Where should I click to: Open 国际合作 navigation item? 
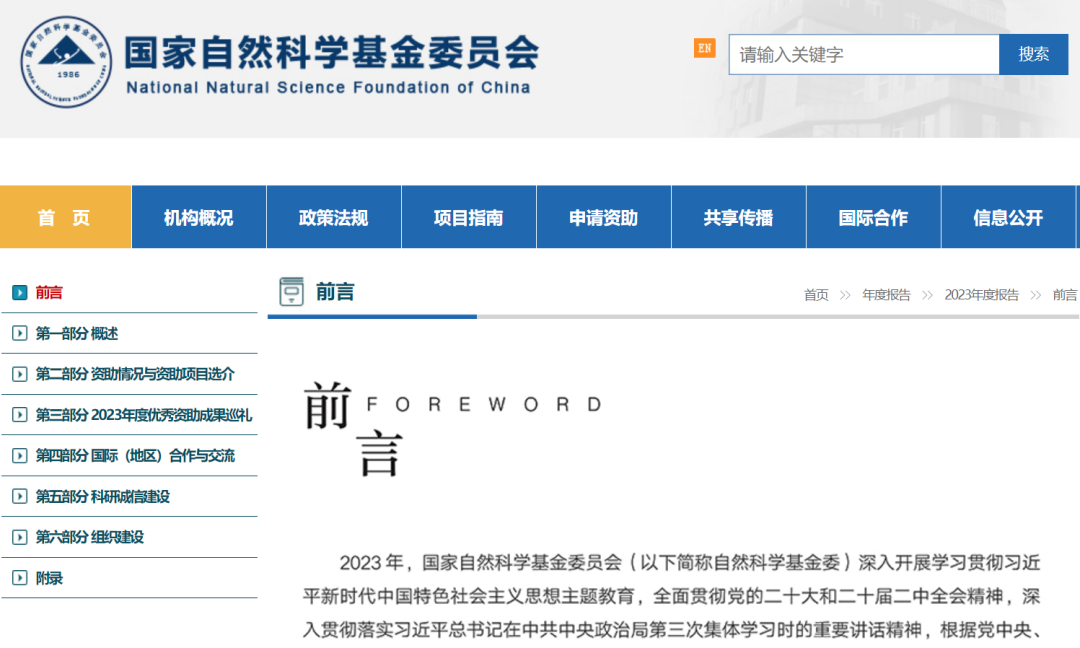873,217
